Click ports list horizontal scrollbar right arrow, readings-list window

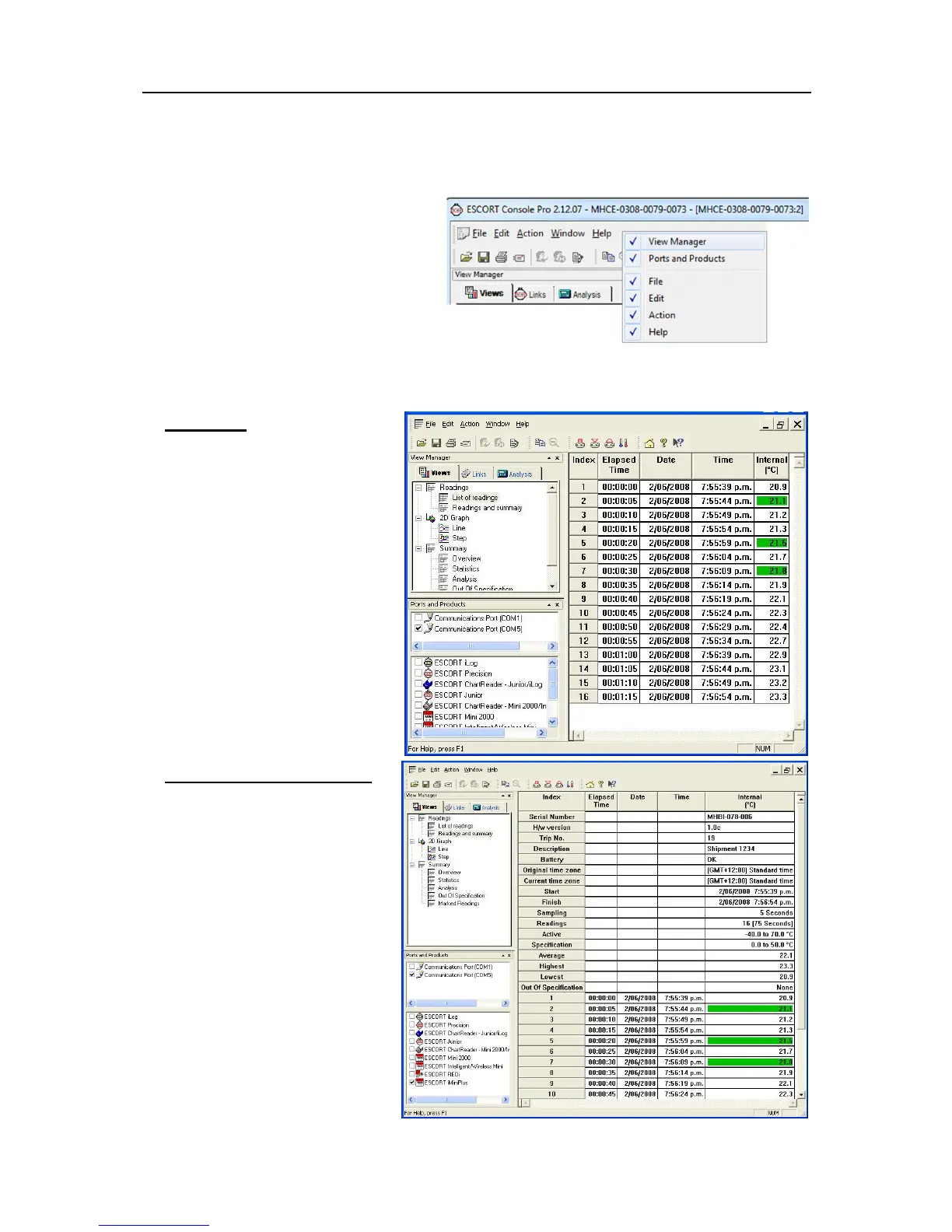pos(553,646)
